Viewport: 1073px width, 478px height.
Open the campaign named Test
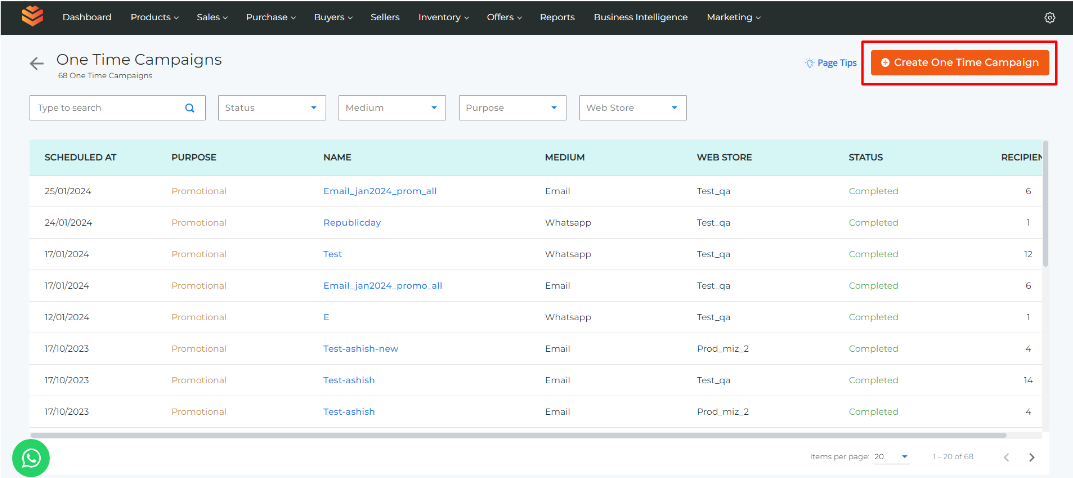(x=332, y=254)
